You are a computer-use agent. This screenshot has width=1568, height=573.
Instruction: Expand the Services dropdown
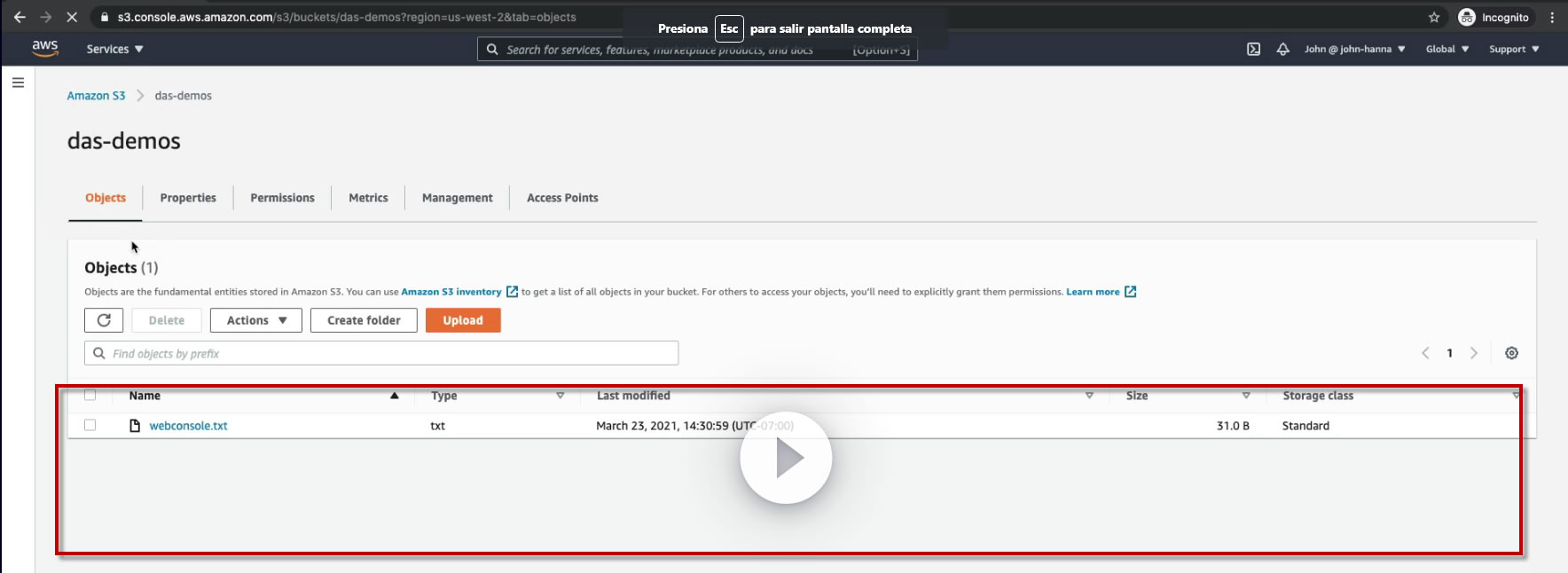(x=114, y=50)
